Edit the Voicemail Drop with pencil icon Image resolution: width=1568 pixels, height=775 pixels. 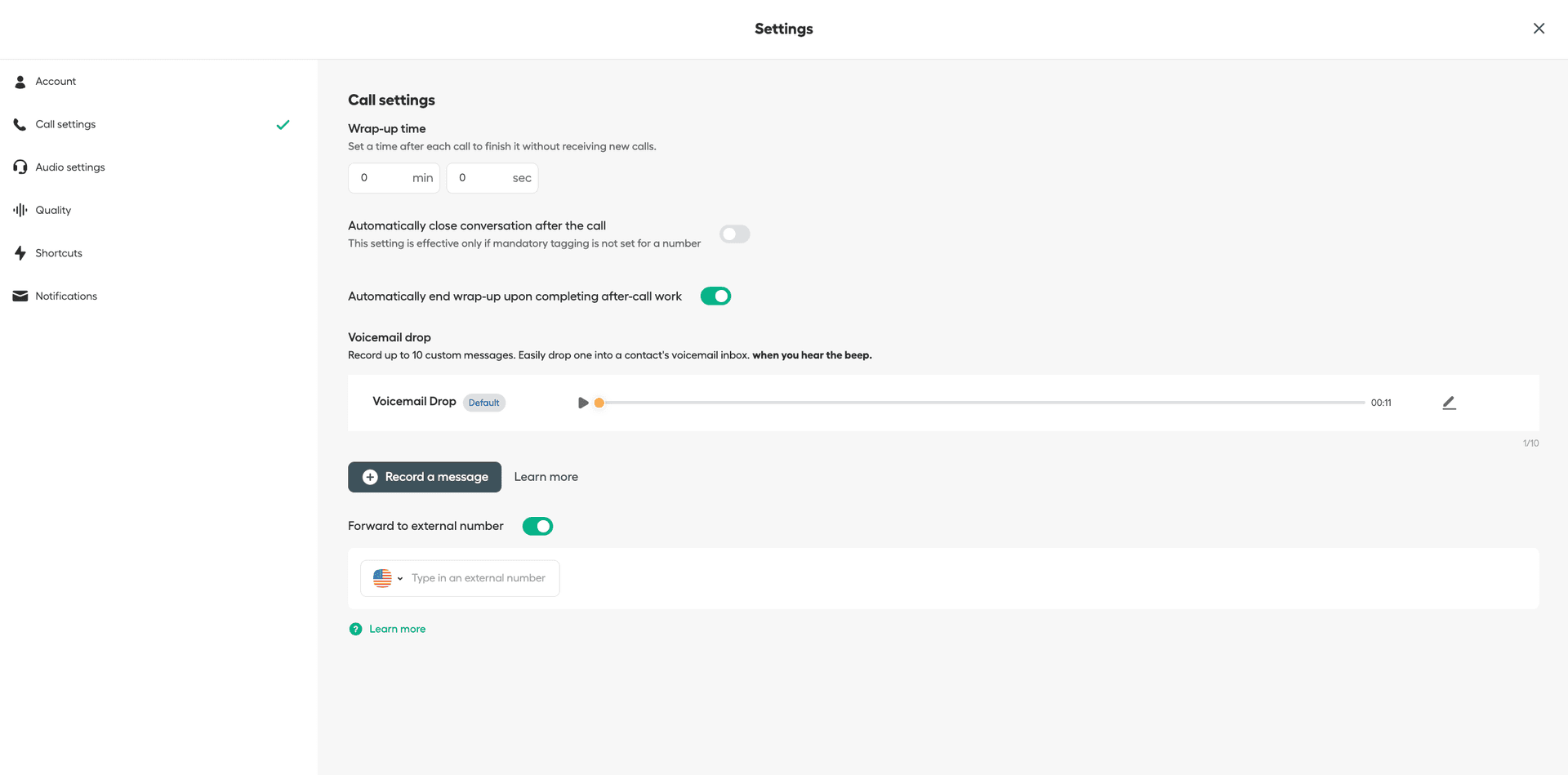coord(1449,403)
